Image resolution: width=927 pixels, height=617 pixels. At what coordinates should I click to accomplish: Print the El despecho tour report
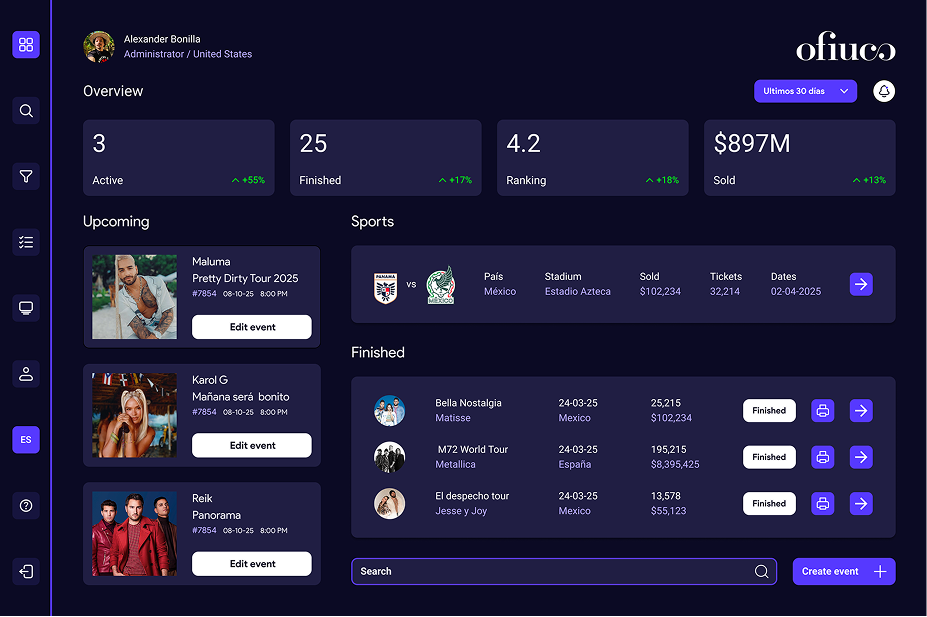822,504
